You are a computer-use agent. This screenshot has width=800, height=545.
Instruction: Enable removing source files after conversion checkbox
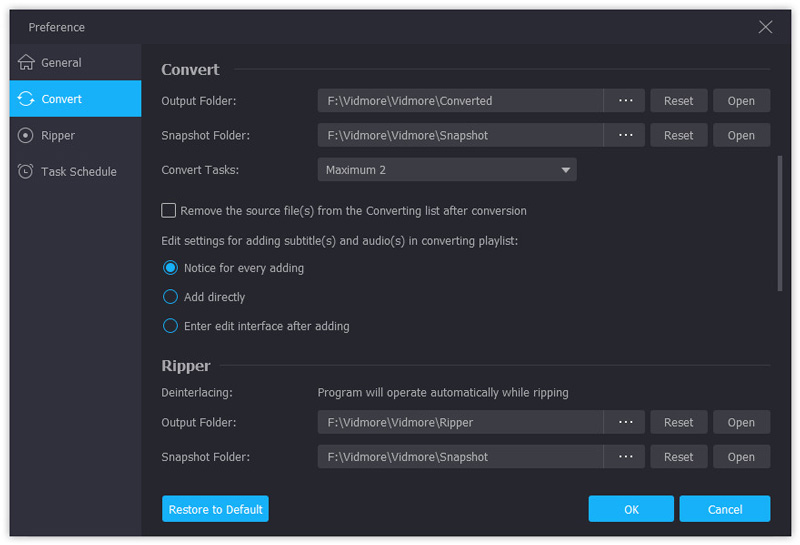tap(169, 211)
